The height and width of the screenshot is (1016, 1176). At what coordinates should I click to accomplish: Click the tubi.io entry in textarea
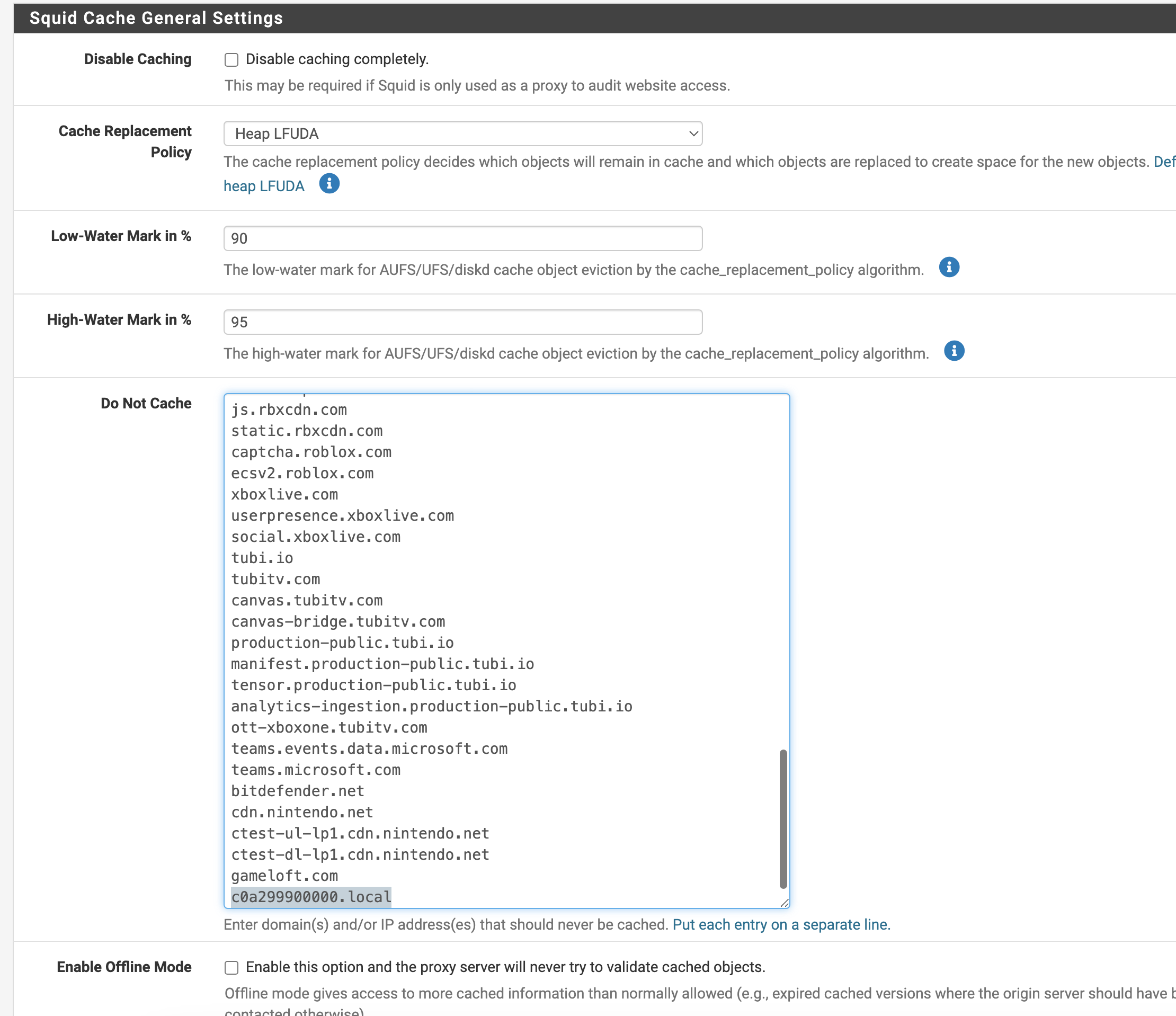[x=262, y=558]
